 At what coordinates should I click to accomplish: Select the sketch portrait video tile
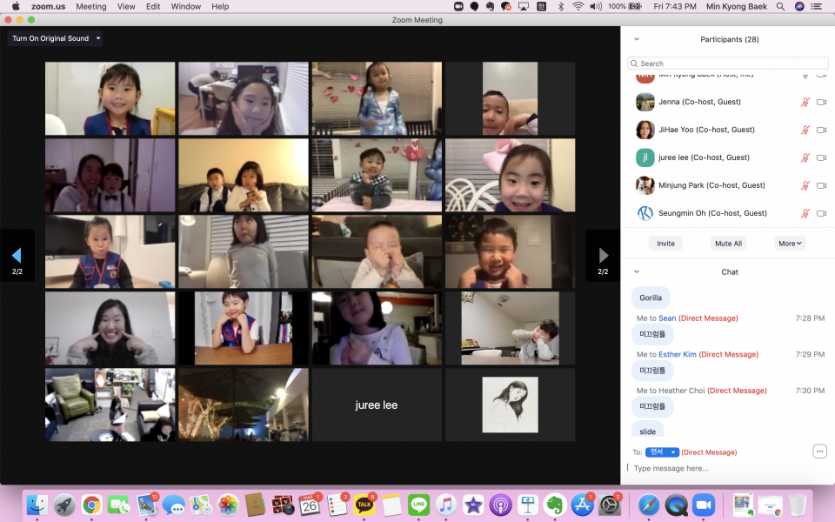point(510,405)
